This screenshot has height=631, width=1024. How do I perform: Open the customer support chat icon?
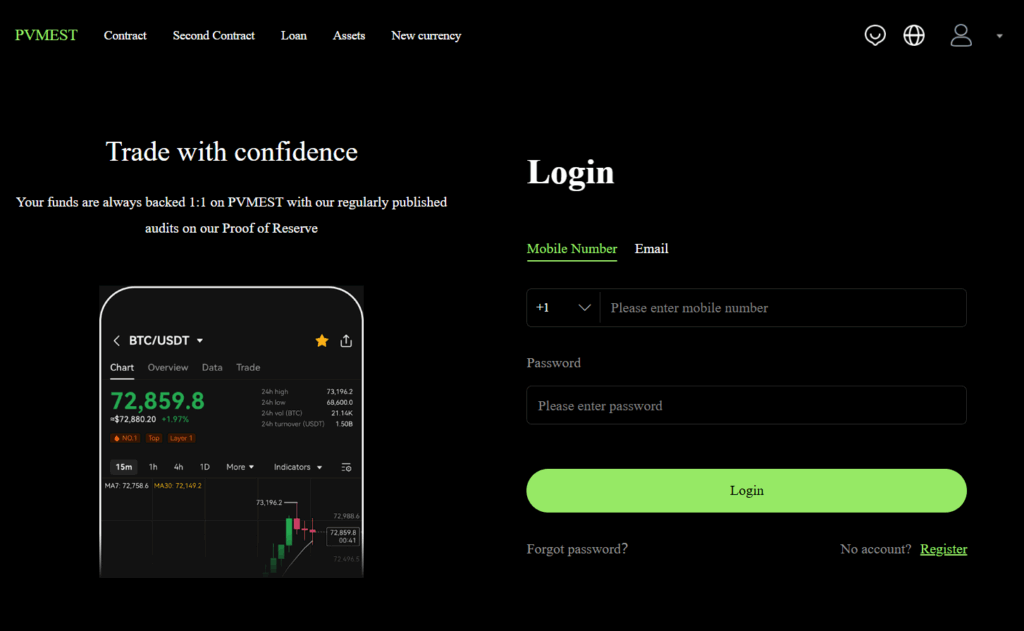pyautogui.click(x=875, y=36)
